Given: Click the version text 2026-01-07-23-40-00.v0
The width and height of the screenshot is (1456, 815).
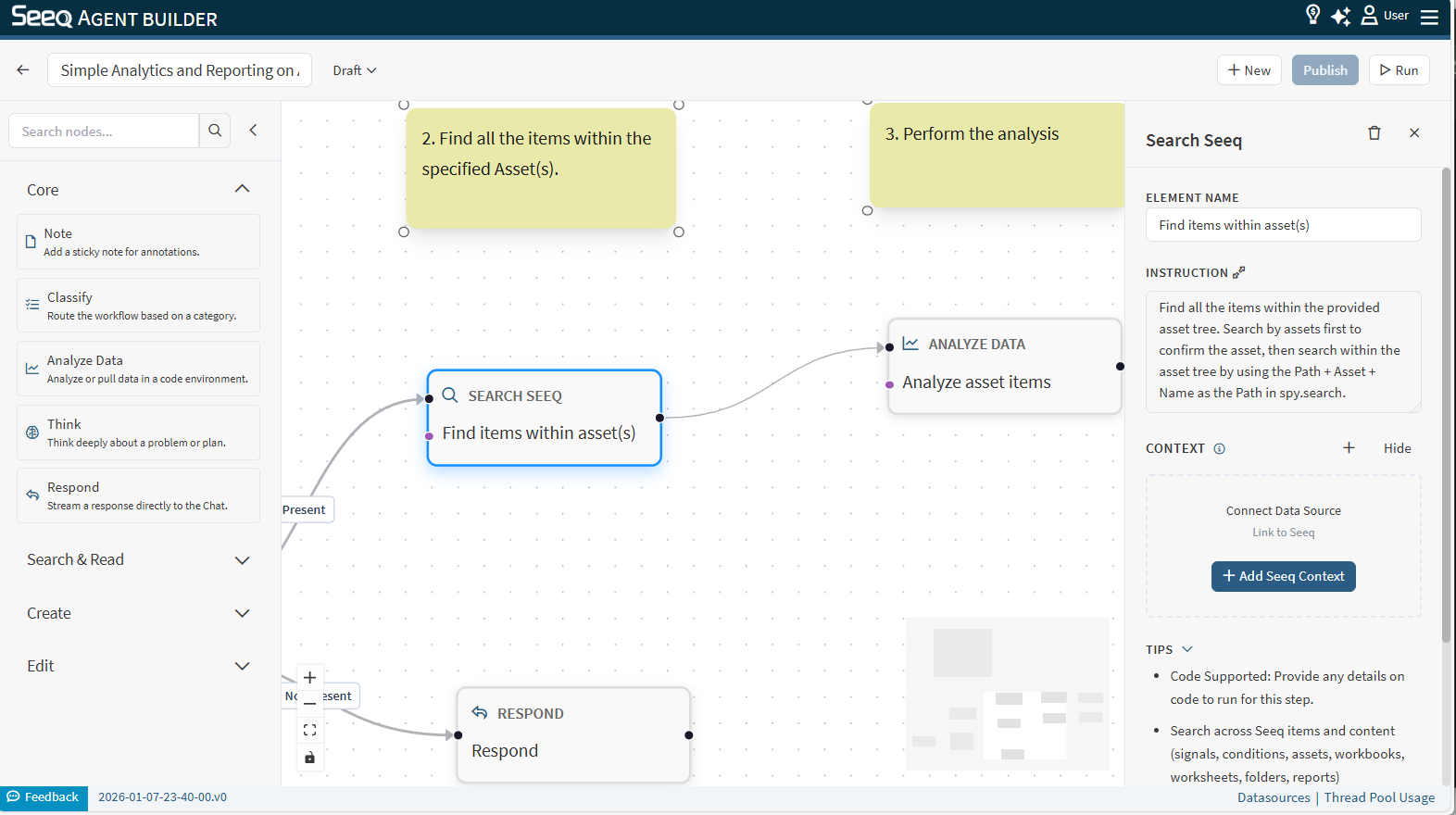Looking at the screenshot, I should click(163, 797).
